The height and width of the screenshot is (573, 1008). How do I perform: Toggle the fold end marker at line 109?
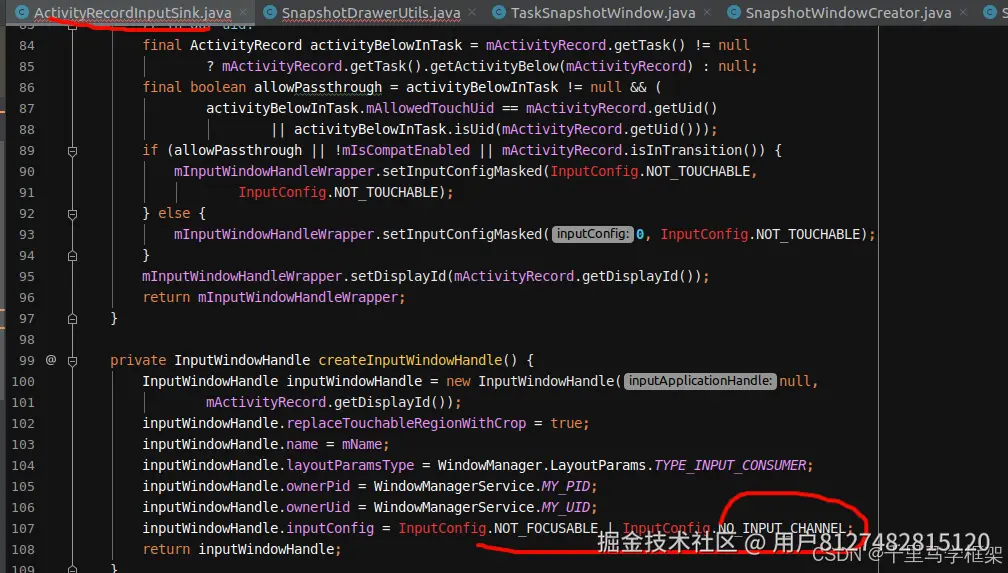point(73,568)
